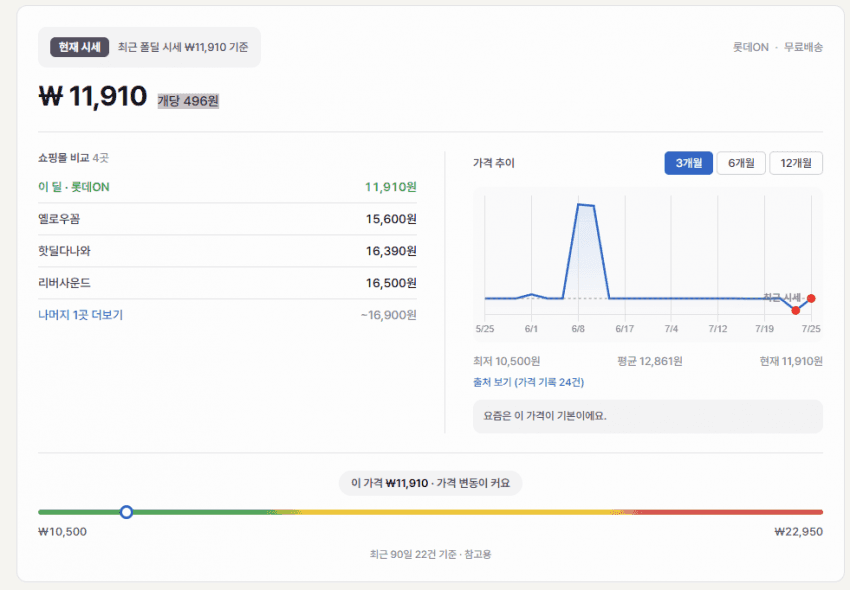Click the 개당 496원 unit price label
The height and width of the screenshot is (590, 850).
[188, 101]
